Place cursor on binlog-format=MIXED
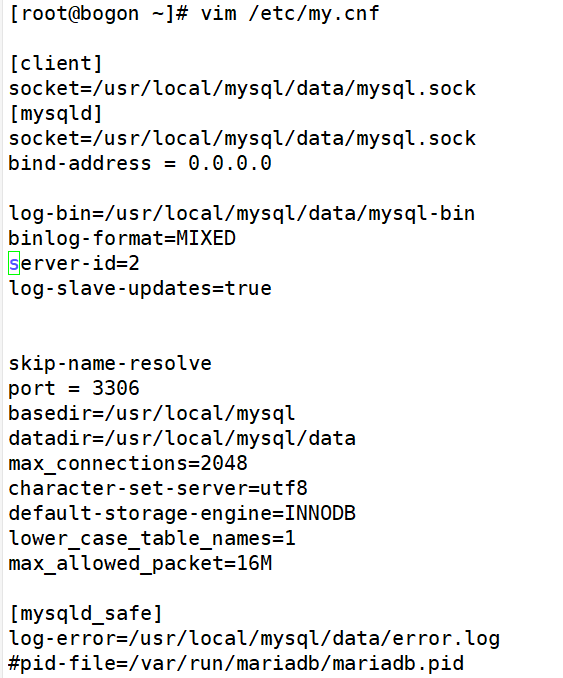563x678 pixels. 122,238
